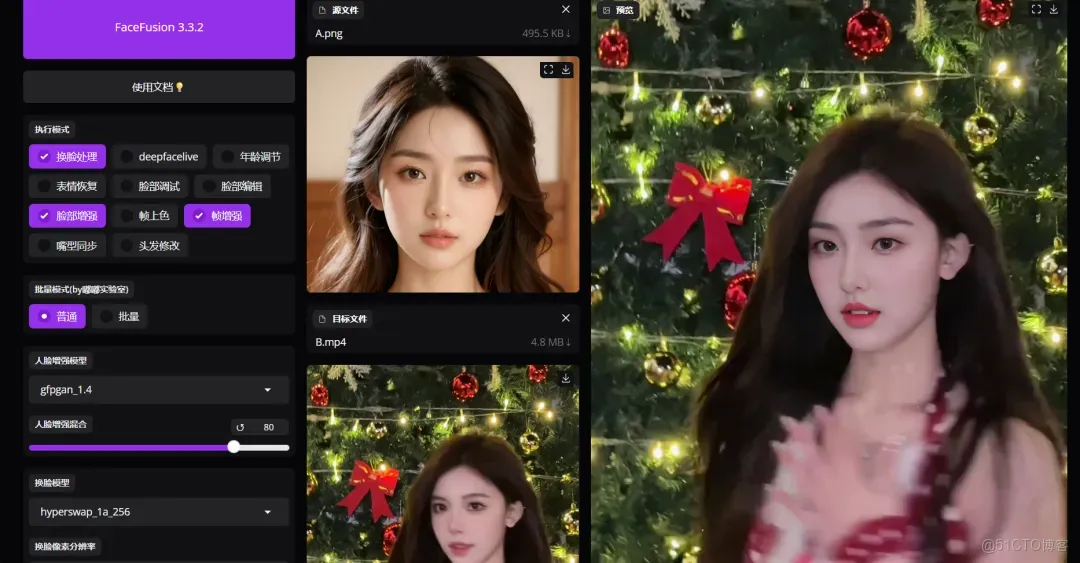The image size is (1080, 563).
Task: Click the source portrait image thumbnail
Action: coord(443,174)
